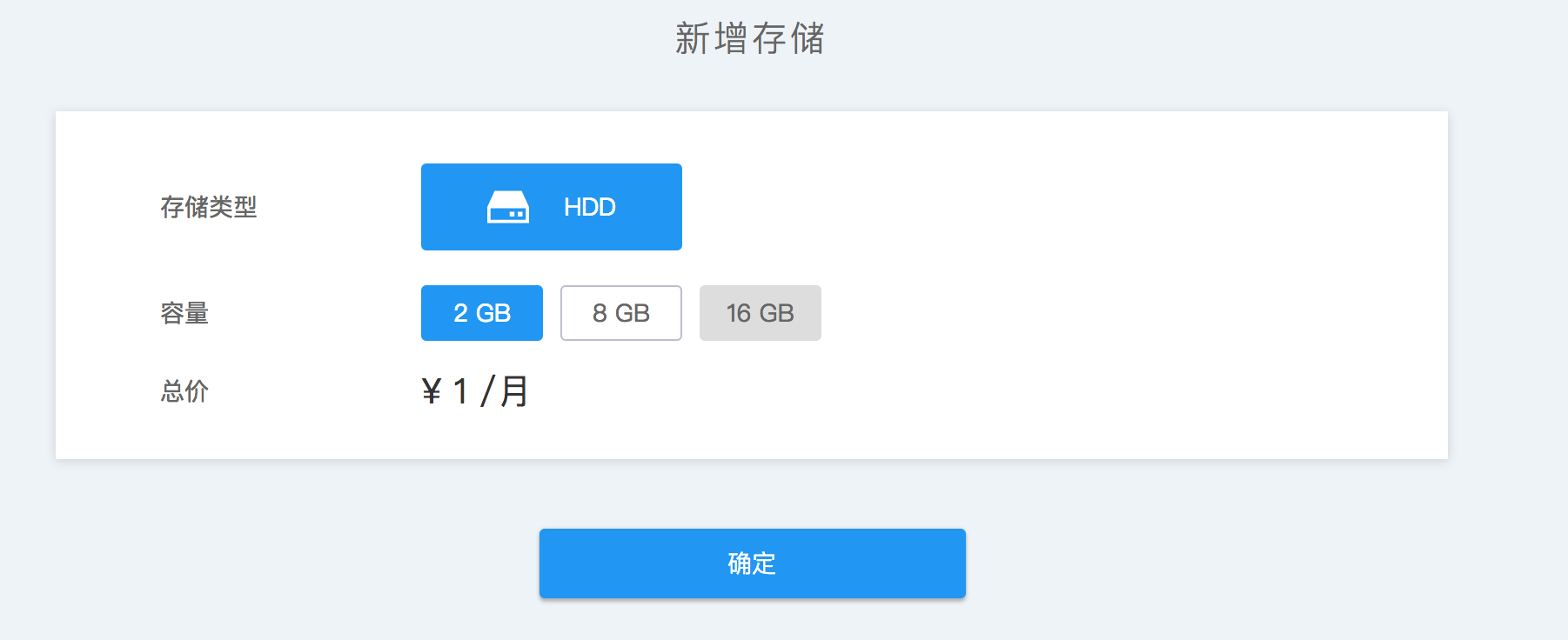Click the slash in the monthly price
The width and height of the screenshot is (1568, 640).
[x=487, y=391]
